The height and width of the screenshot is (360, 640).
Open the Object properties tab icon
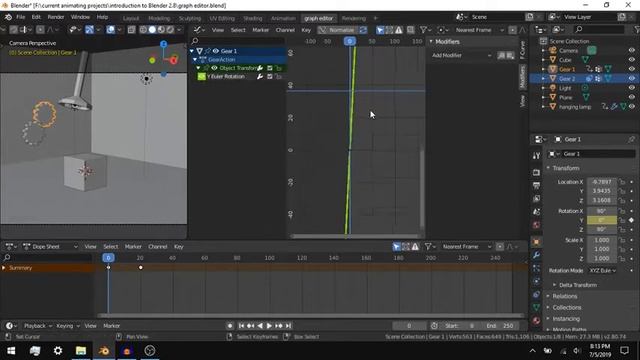[536, 242]
